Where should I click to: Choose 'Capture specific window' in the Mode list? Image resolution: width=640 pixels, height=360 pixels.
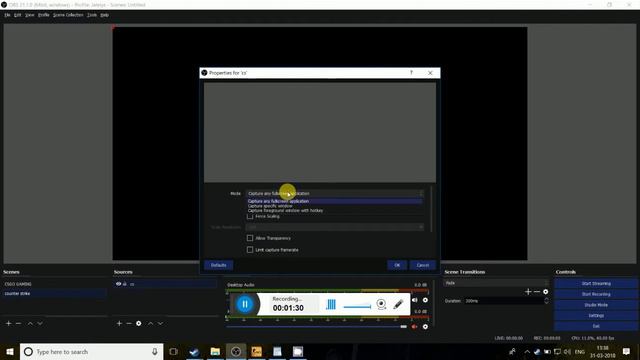pos(335,206)
